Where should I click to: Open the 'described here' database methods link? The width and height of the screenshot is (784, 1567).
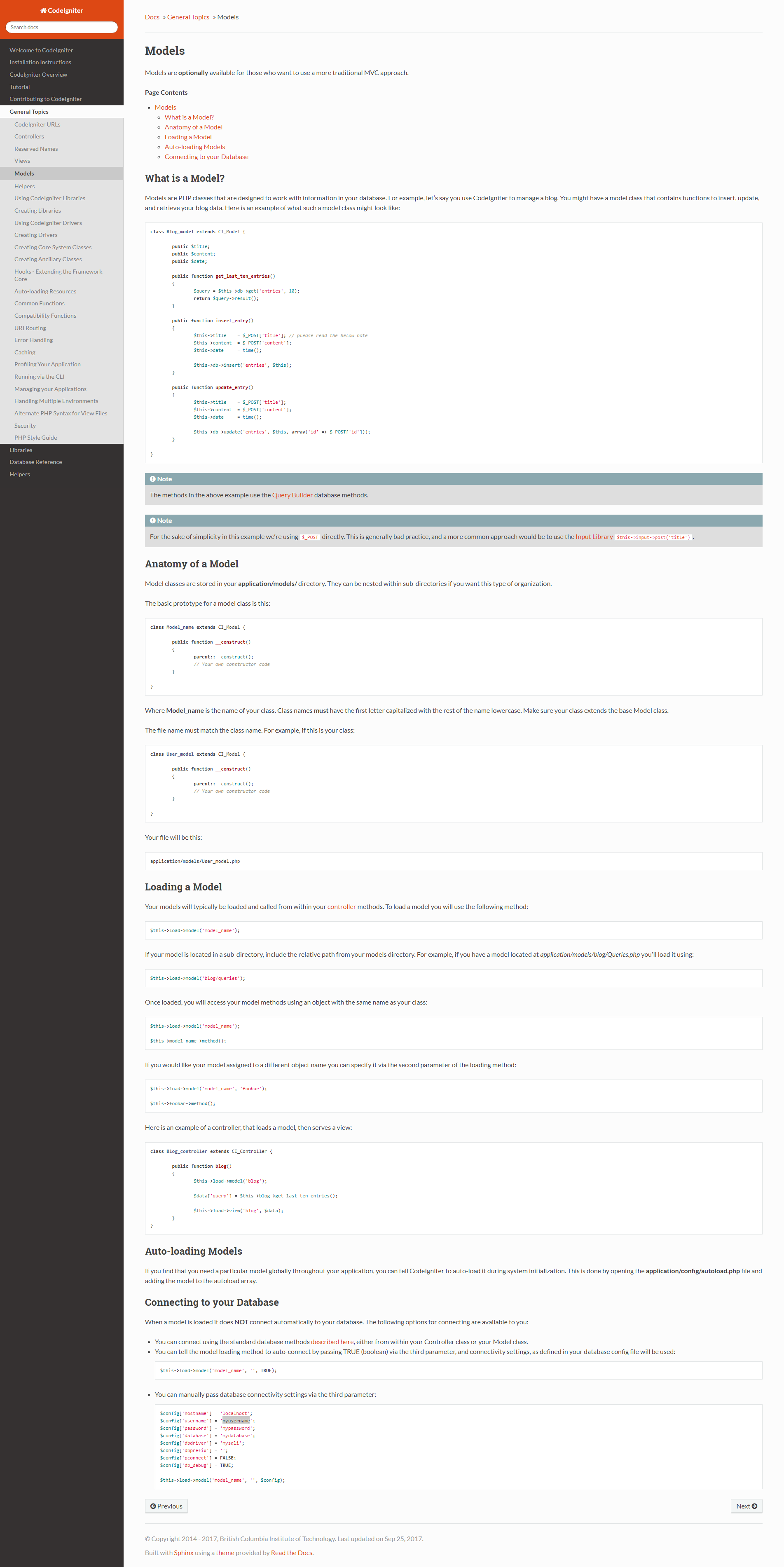(x=332, y=1342)
